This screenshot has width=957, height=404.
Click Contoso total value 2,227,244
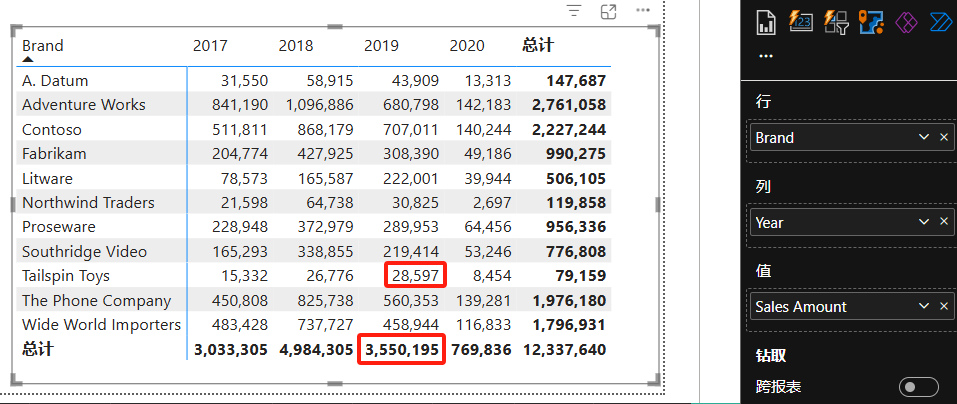(569, 130)
